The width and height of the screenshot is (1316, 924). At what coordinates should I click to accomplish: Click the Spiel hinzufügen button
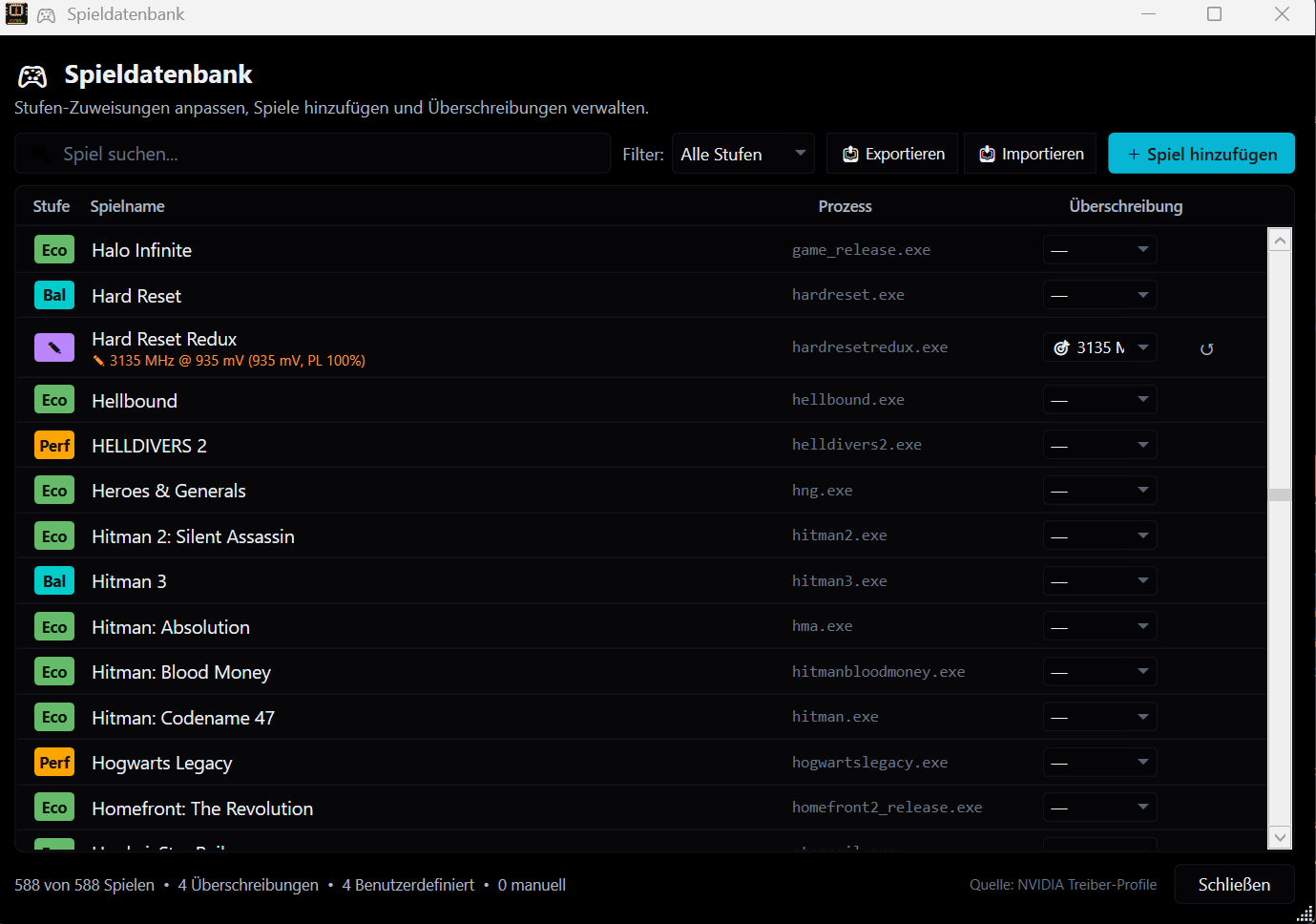coord(1201,153)
